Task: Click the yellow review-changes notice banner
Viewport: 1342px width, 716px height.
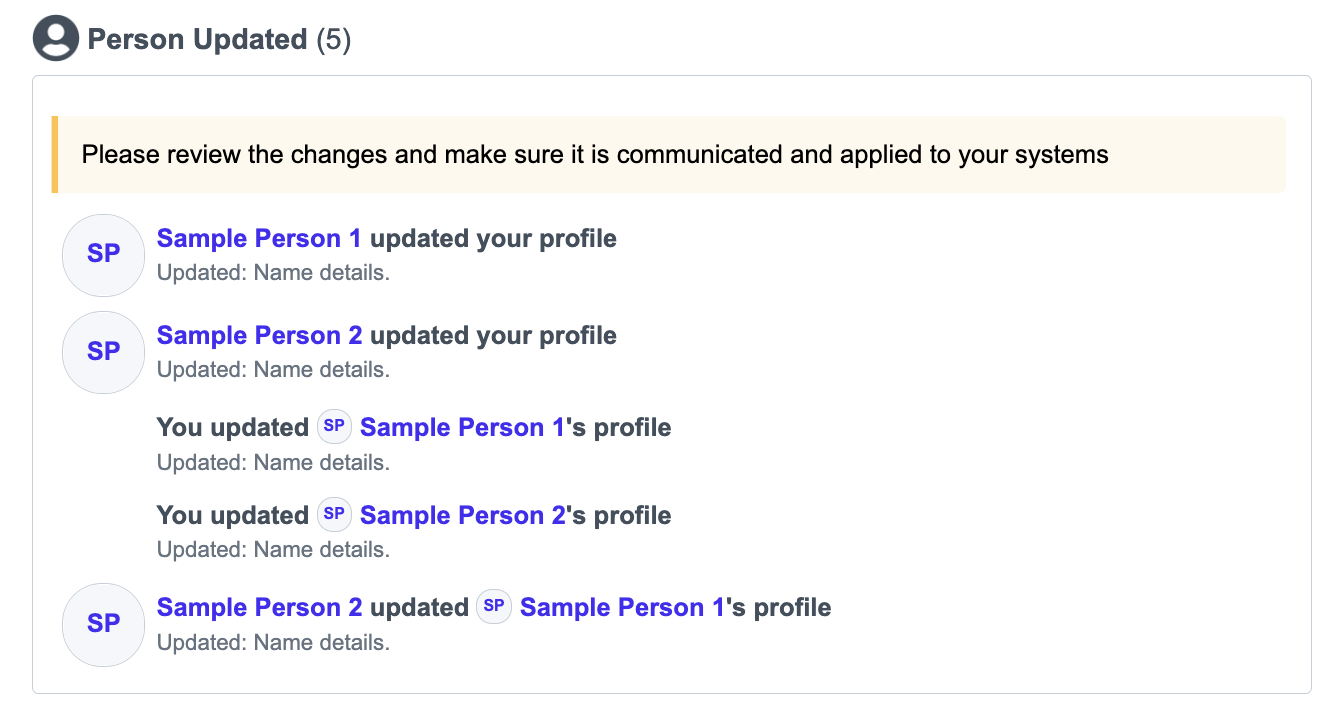Action: click(x=668, y=155)
